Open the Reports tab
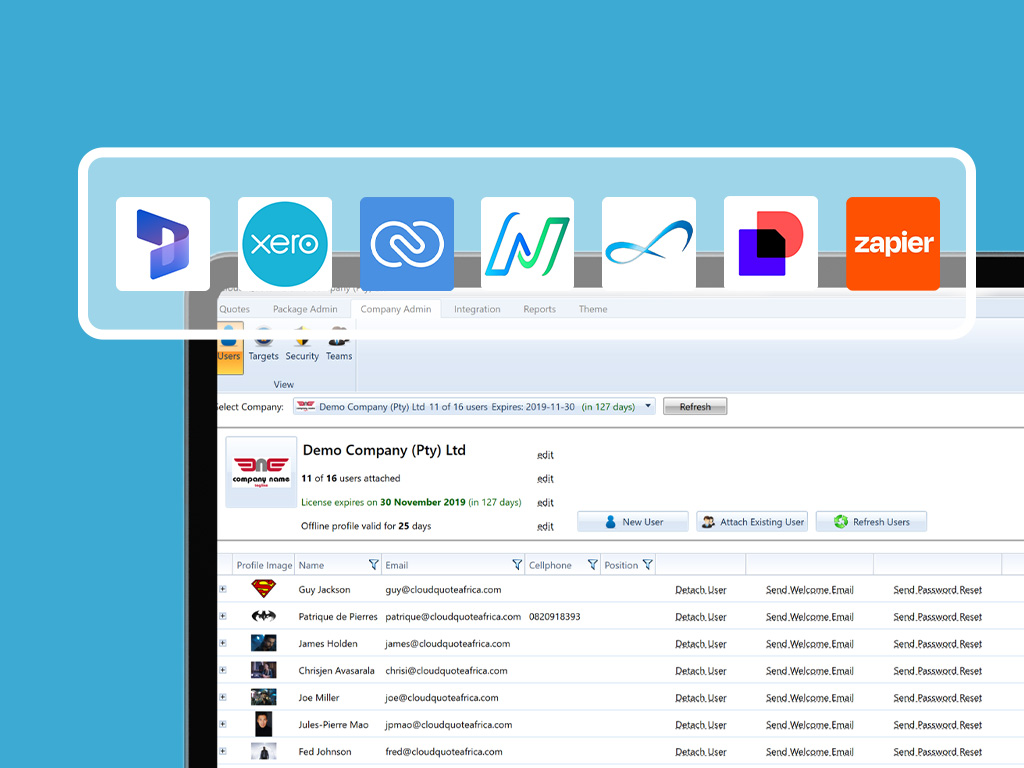1024x768 pixels. click(x=539, y=309)
